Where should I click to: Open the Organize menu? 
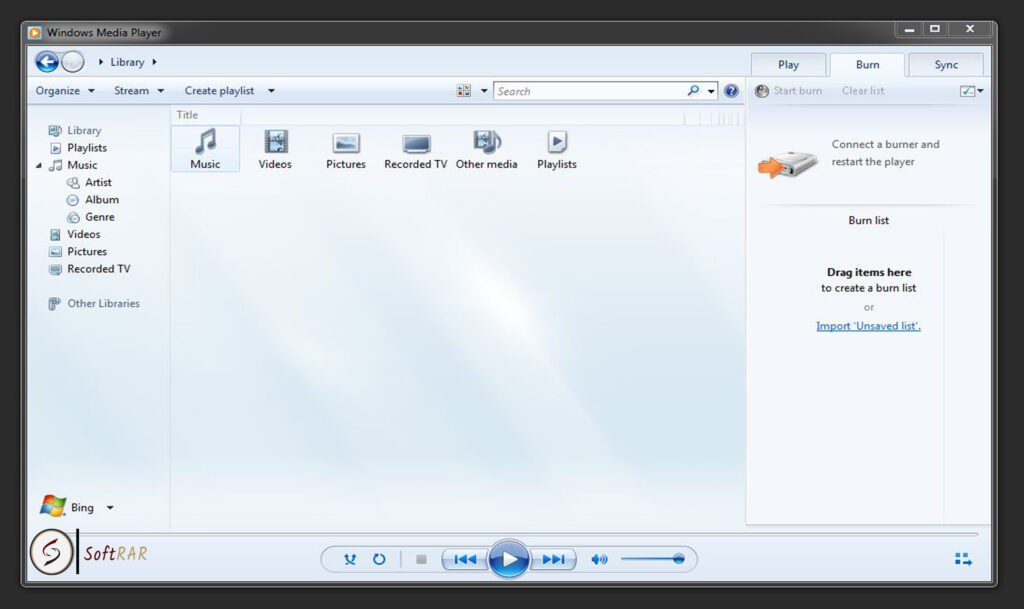tap(65, 91)
